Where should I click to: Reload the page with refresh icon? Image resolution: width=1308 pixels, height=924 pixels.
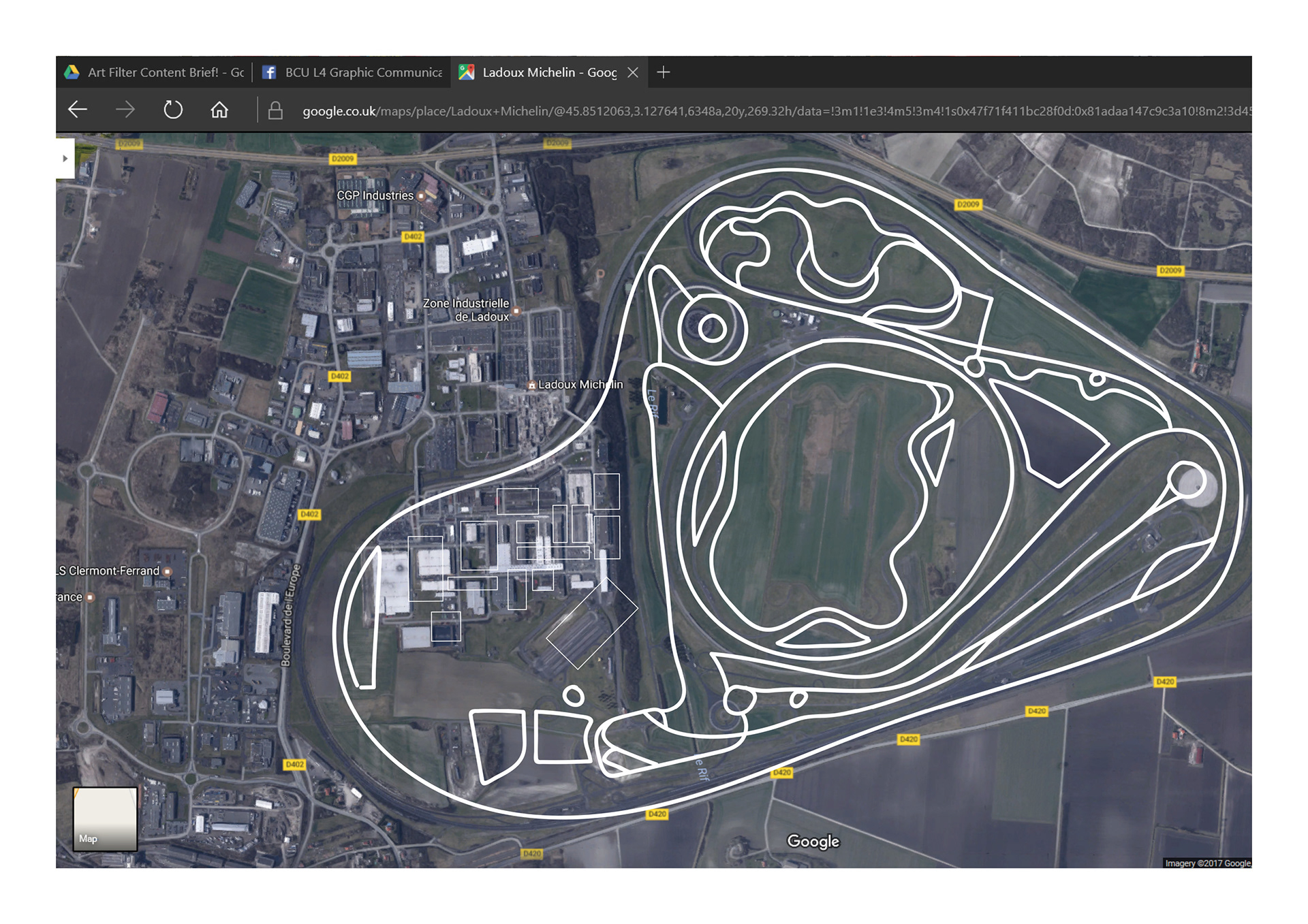coord(173,110)
